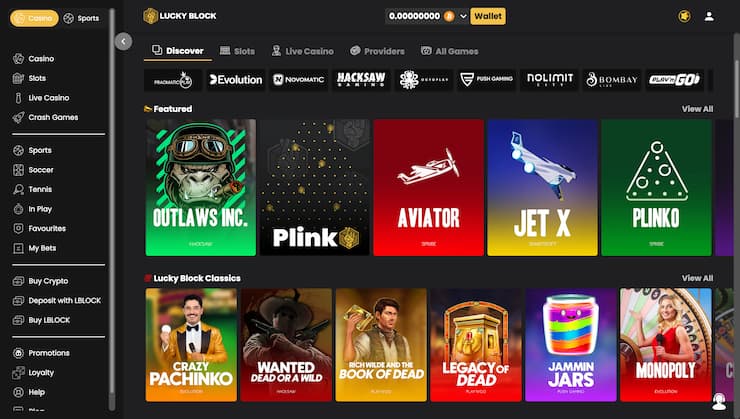Screen dimensions: 740x419
Task: Open the Wallet button
Action: (x=488, y=17)
